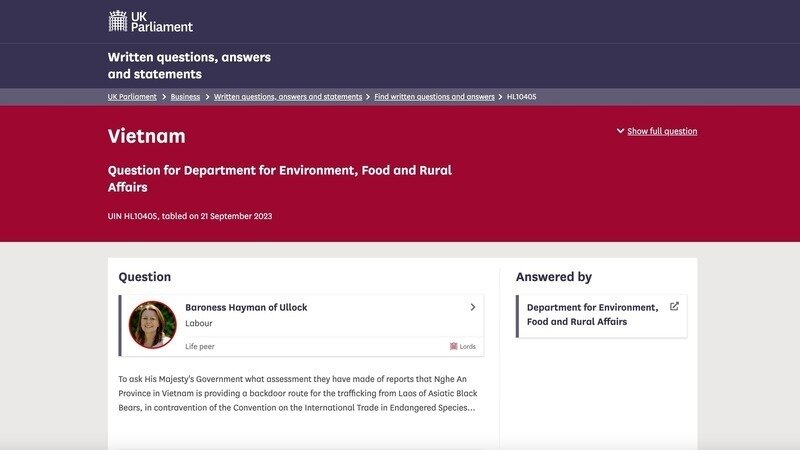Click the 'Life peer' label in member card
This screenshot has height=450, width=800.
[x=200, y=346]
